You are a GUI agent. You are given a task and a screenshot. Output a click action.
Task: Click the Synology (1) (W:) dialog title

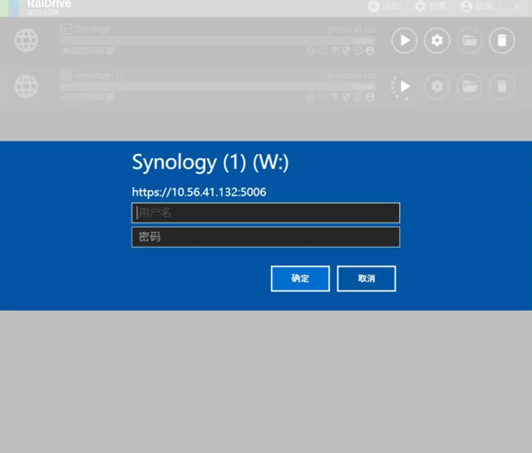pyautogui.click(x=210, y=163)
